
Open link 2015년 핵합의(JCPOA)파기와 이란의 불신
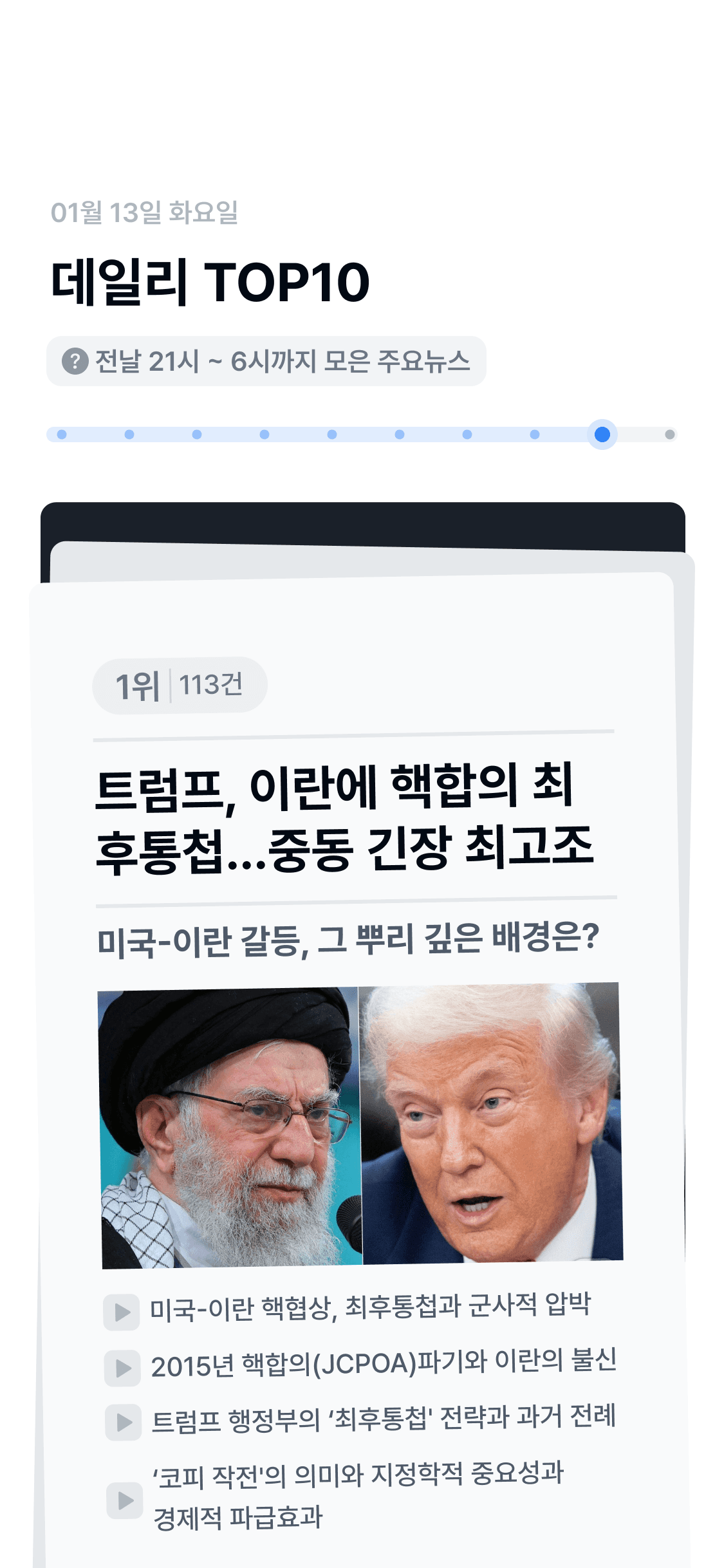[x=384, y=1363]
